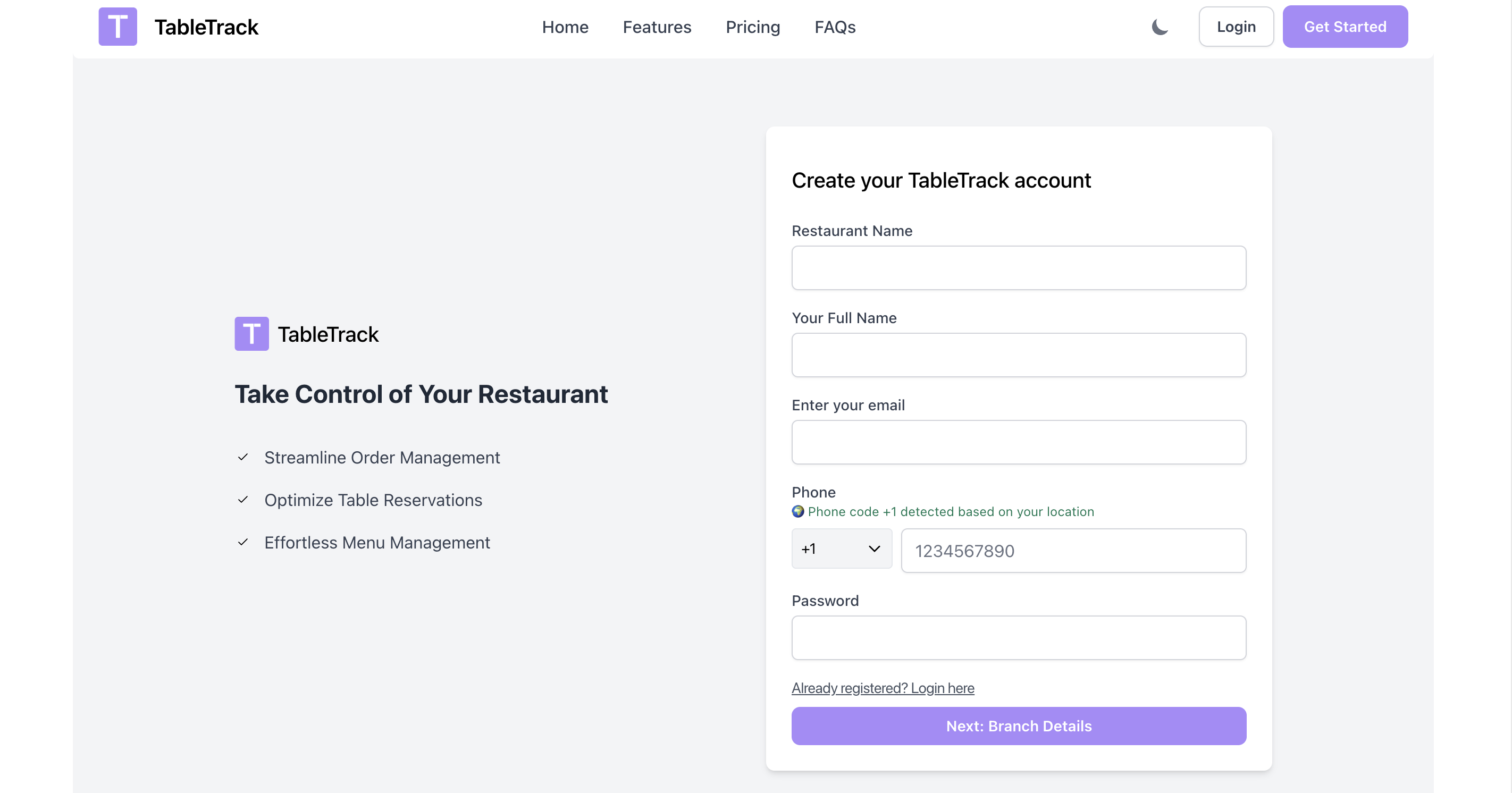
Task: Follow the Already registered? Login here link
Action: (882, 688)
